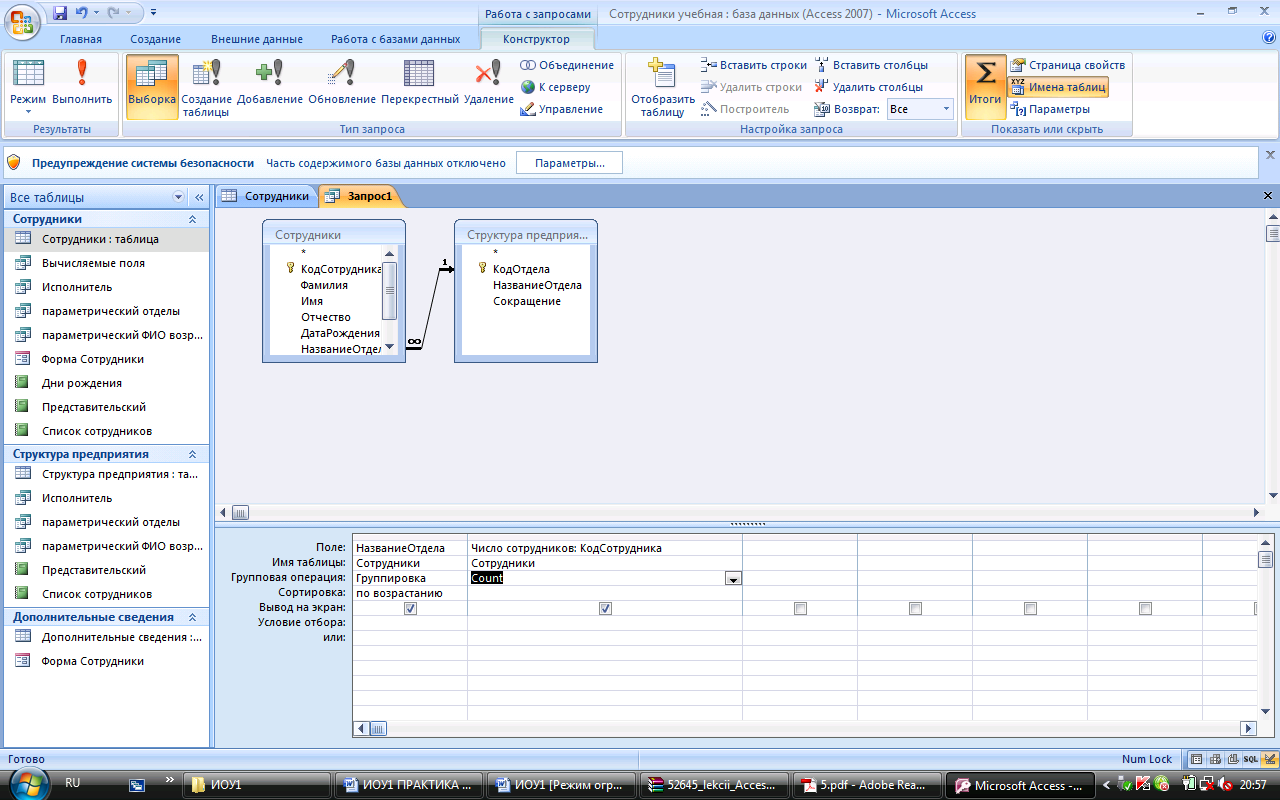Close the security warning bar
This screenshot has height=800, width=1280.
[x=1270, y=155]
